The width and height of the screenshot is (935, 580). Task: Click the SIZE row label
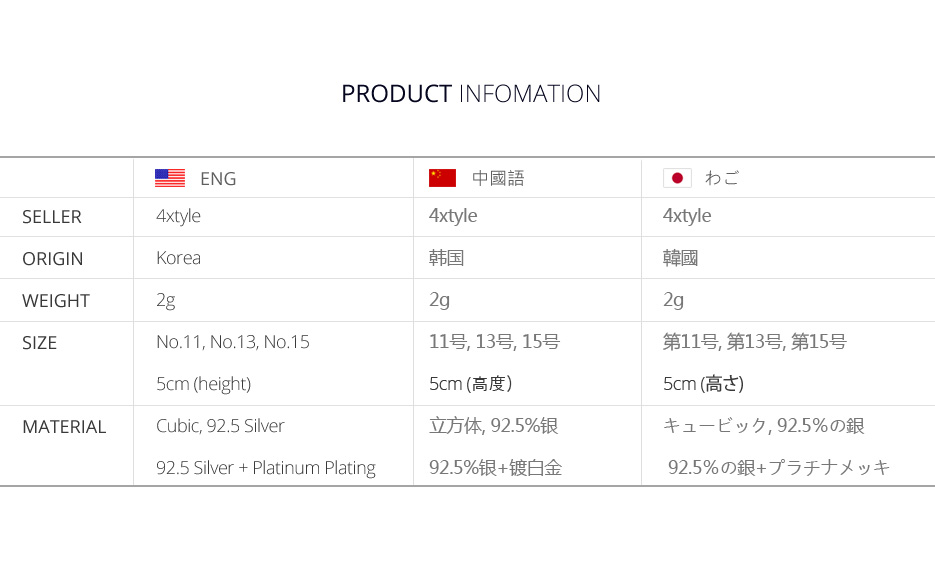click(x=40, y=343)
